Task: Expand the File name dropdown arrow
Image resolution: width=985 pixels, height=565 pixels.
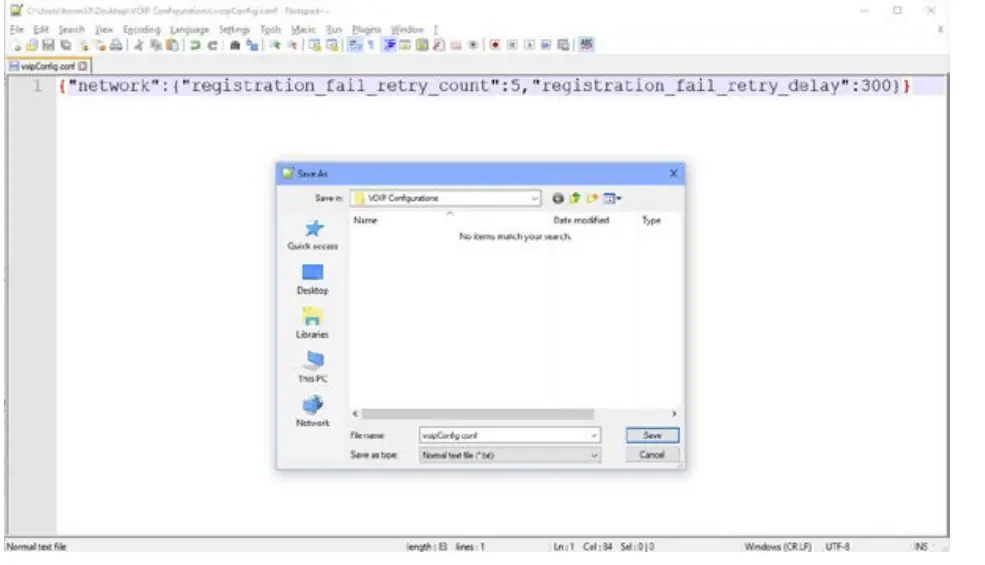Action: (594, 436)
